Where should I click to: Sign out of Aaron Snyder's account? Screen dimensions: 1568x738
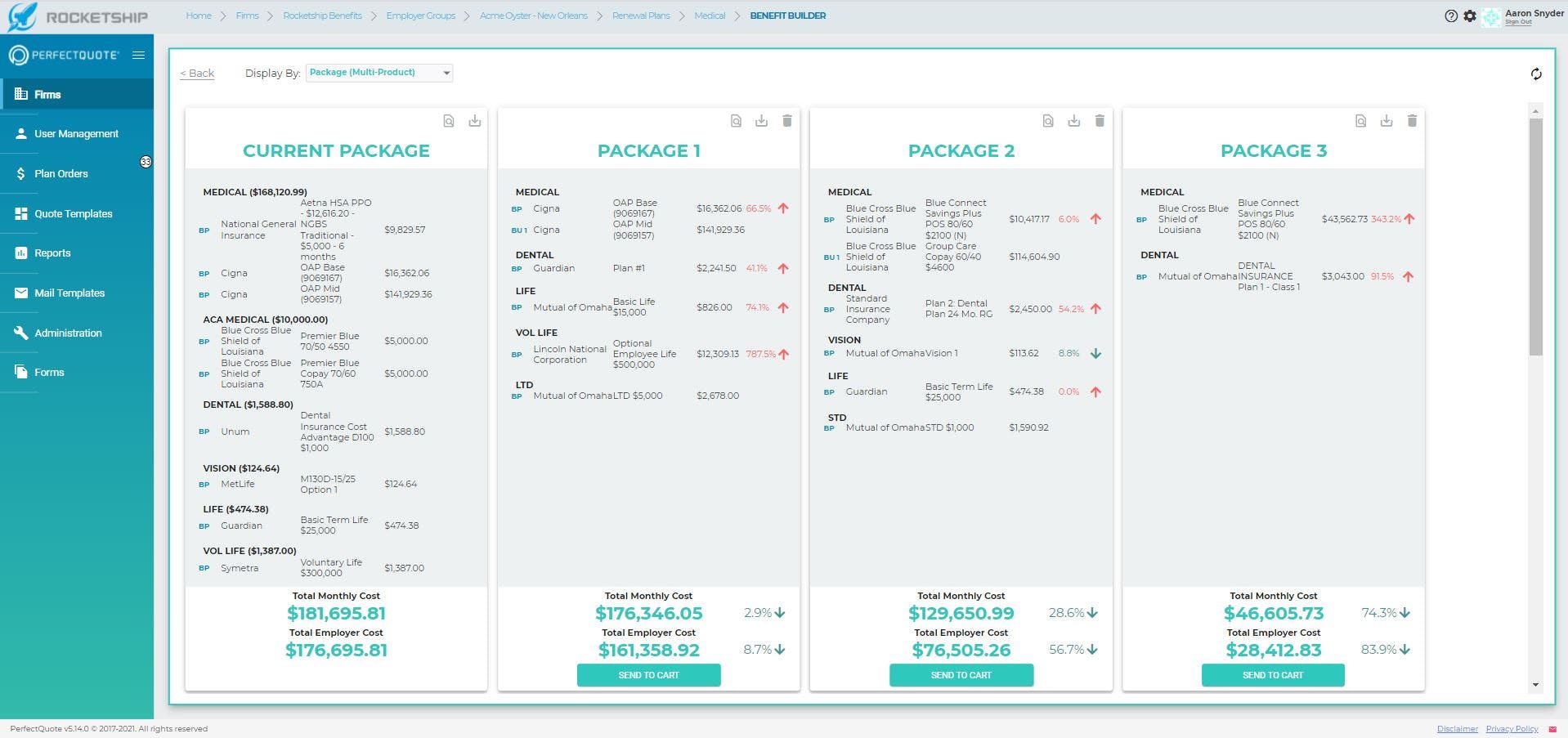[x=1518, y=22]
